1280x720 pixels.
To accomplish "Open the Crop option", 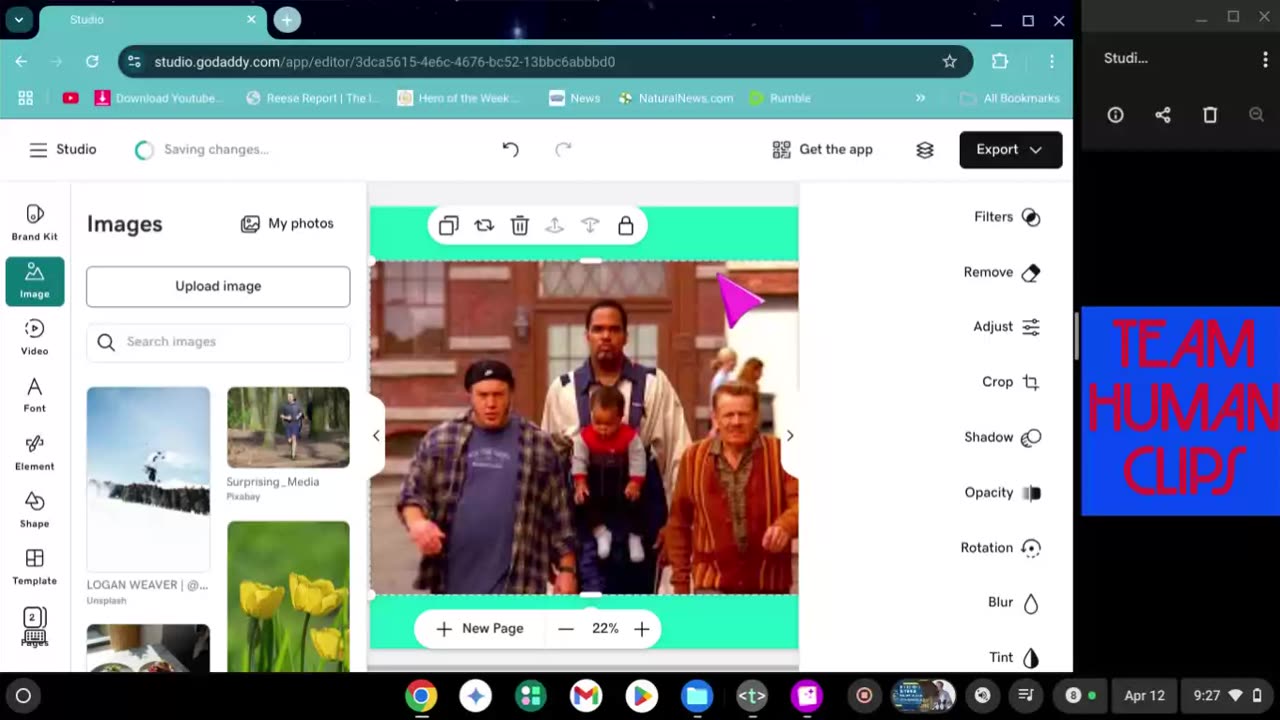I will (x=1011, y=382).
